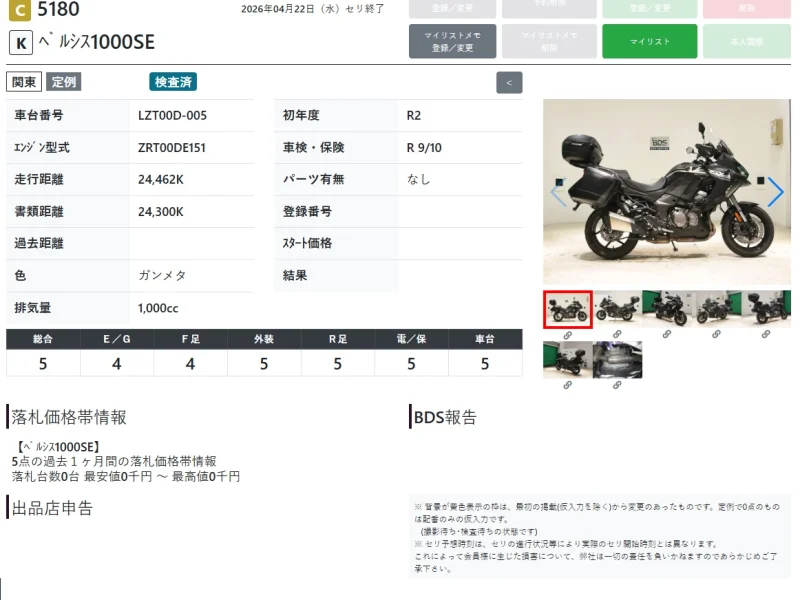This screenshot has height=600, width=800.
Task: Select the rear-right angle fifth thumbnail
Action: [765, 309]
